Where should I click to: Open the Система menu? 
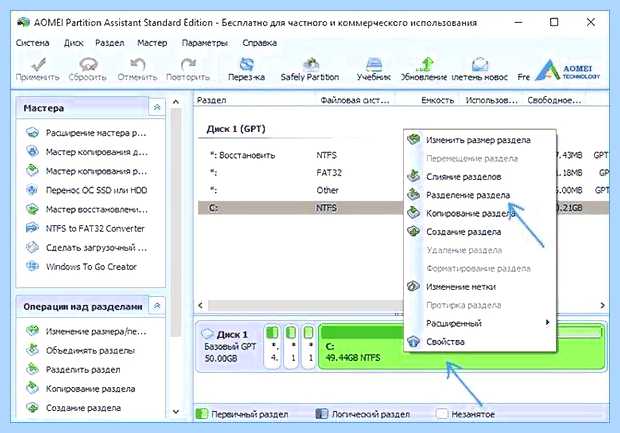[32, 43]
